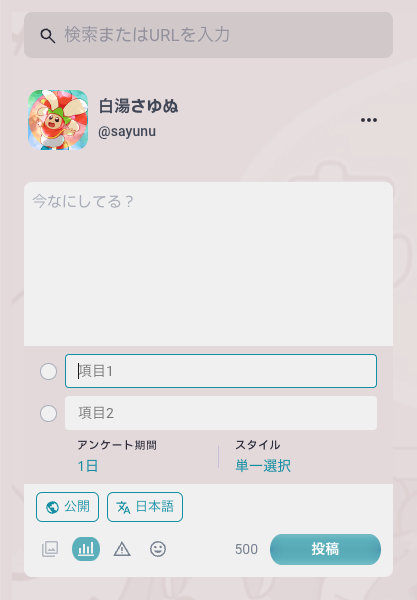Open the 白湯さゆぬ display name link
Screen dimensions: 417x600
138,106
